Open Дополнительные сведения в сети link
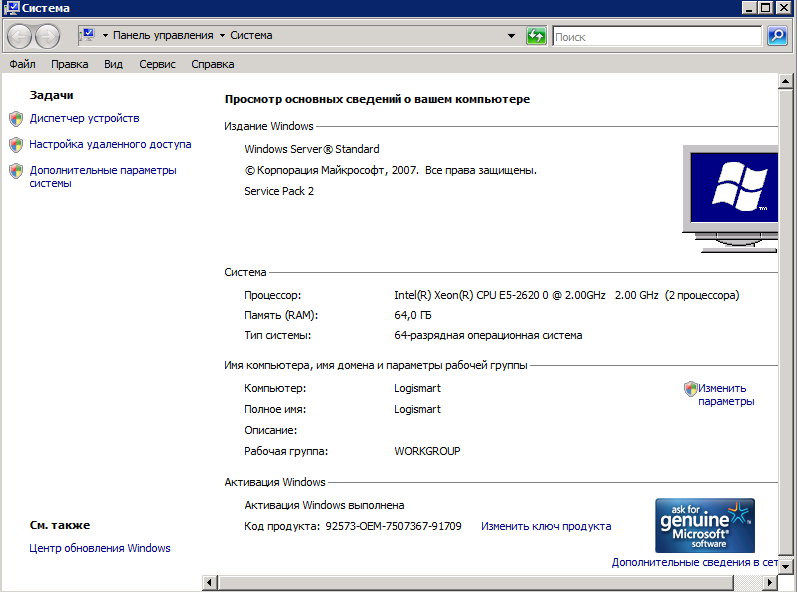This screenshot has width=797, height=592. pos(694,562)
